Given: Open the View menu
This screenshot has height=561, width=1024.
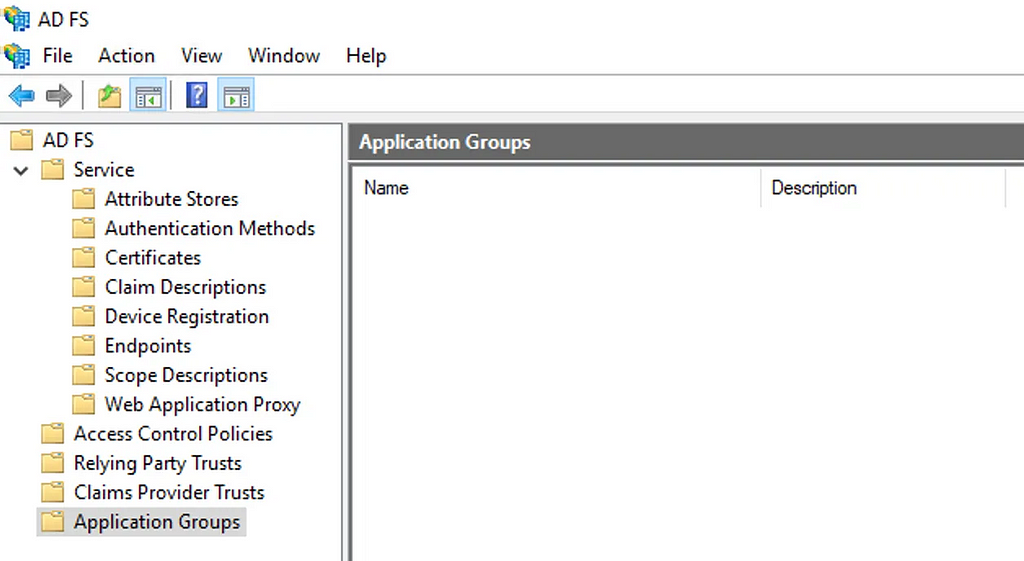Looking at the screenshot, I should pyautogui.click(x=202, y=56).
